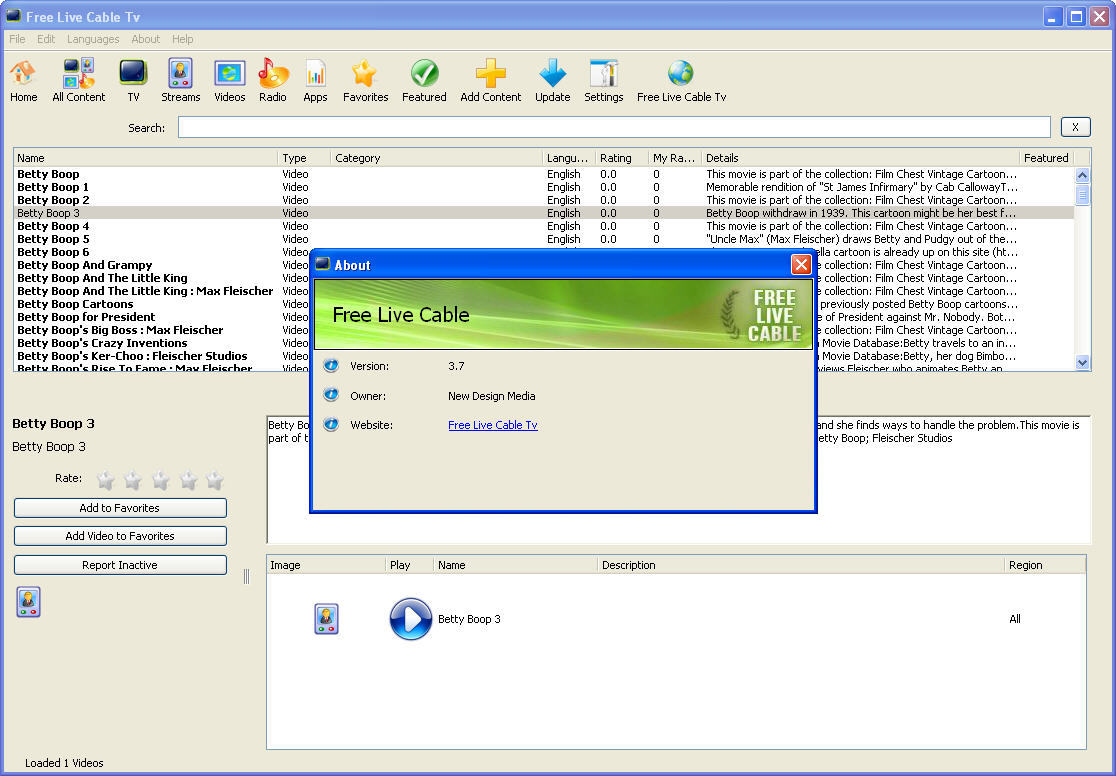Play the Betty Boop 3 video
Viewport: 1116px width, 776px height.
tap(410, 619)
